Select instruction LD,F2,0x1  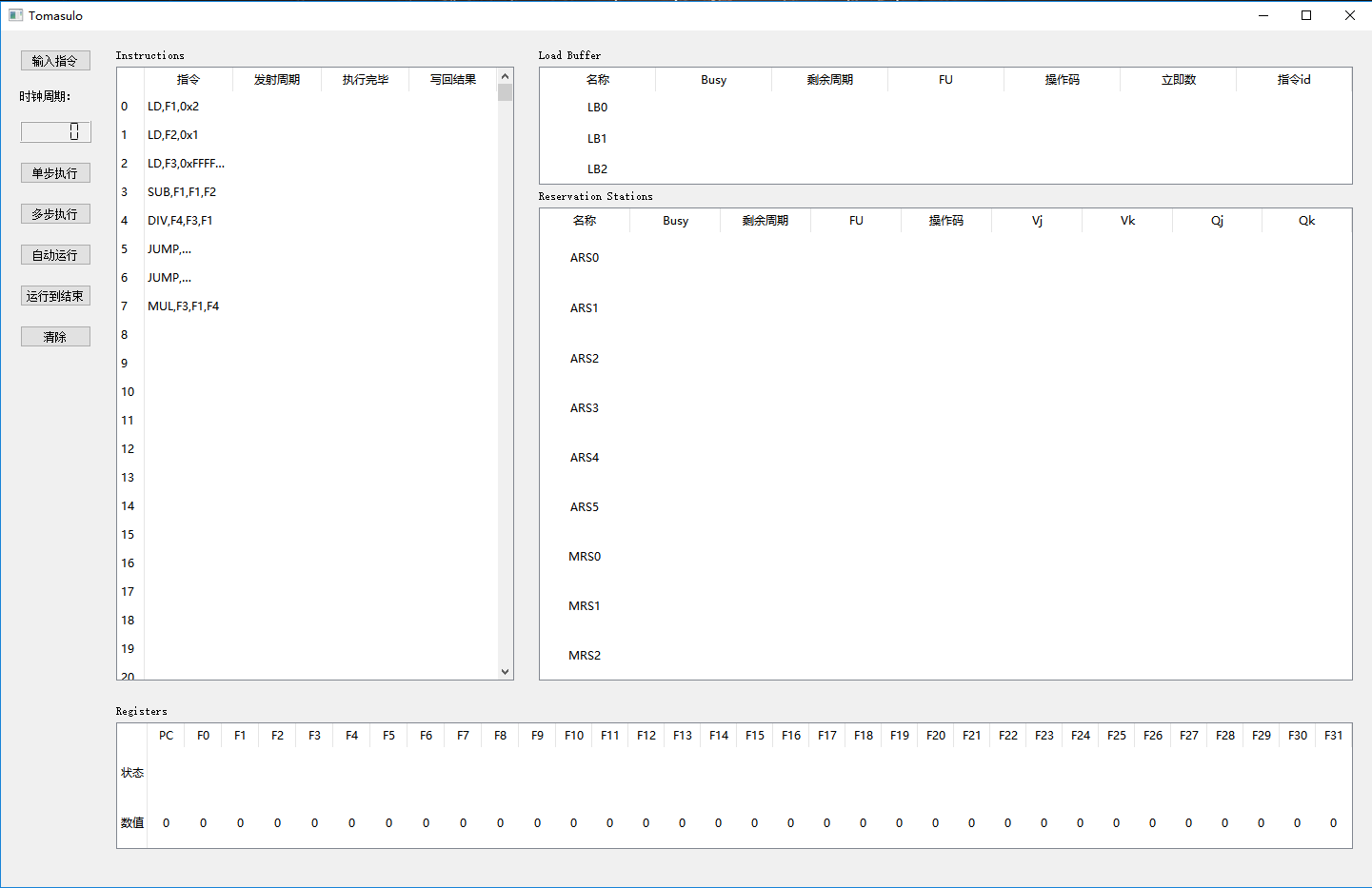173,135
